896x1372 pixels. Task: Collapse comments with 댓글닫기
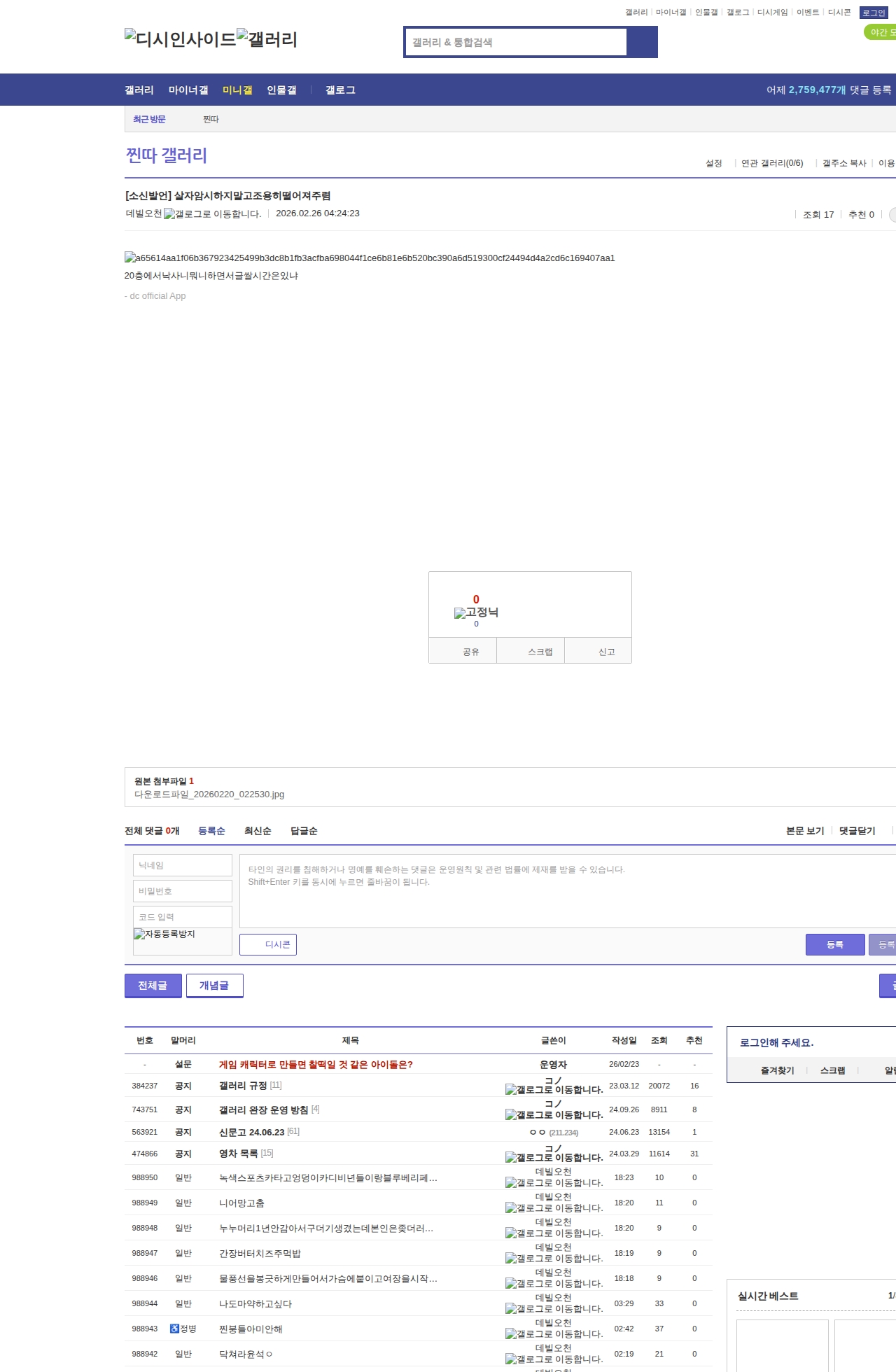click(x=857, y=831)
